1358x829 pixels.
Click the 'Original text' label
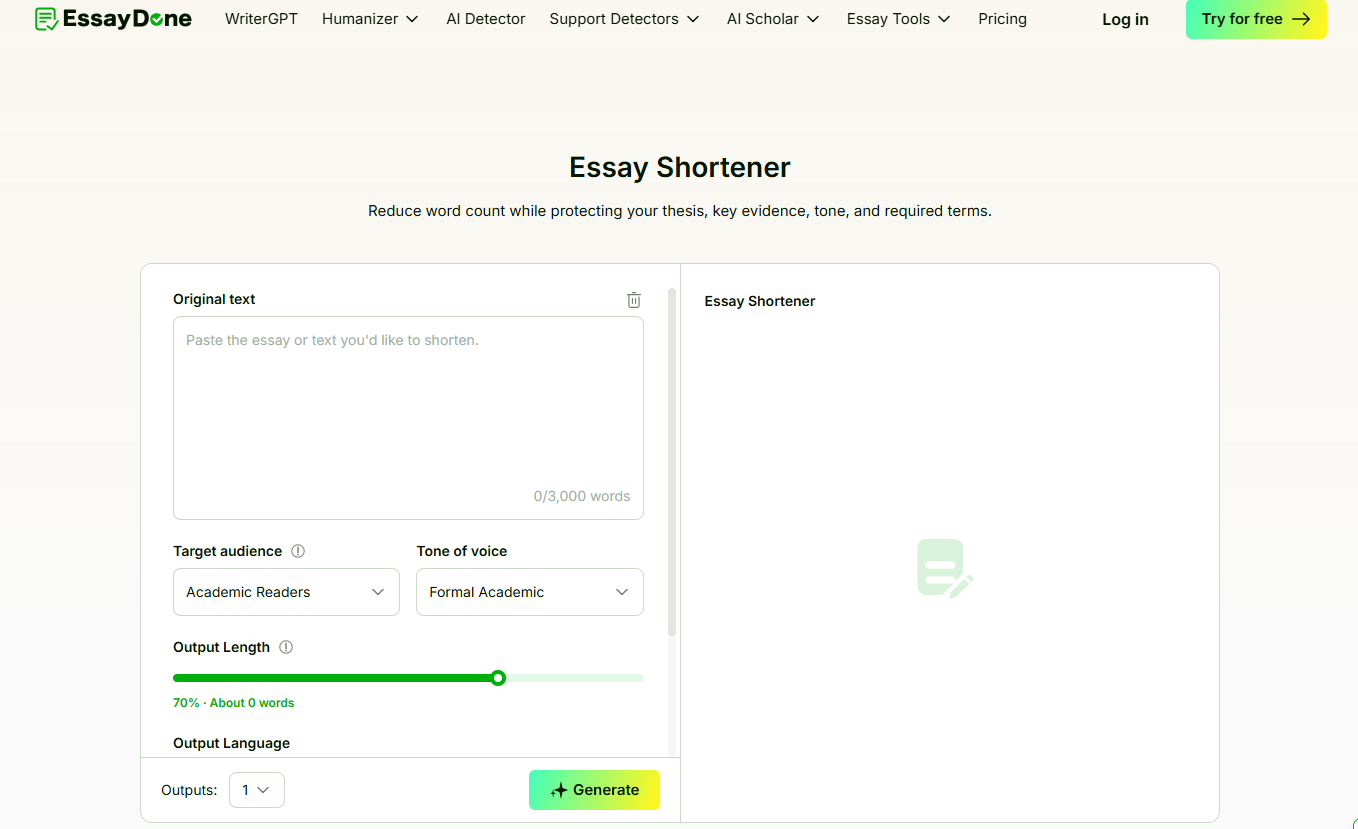pos(214,299)
